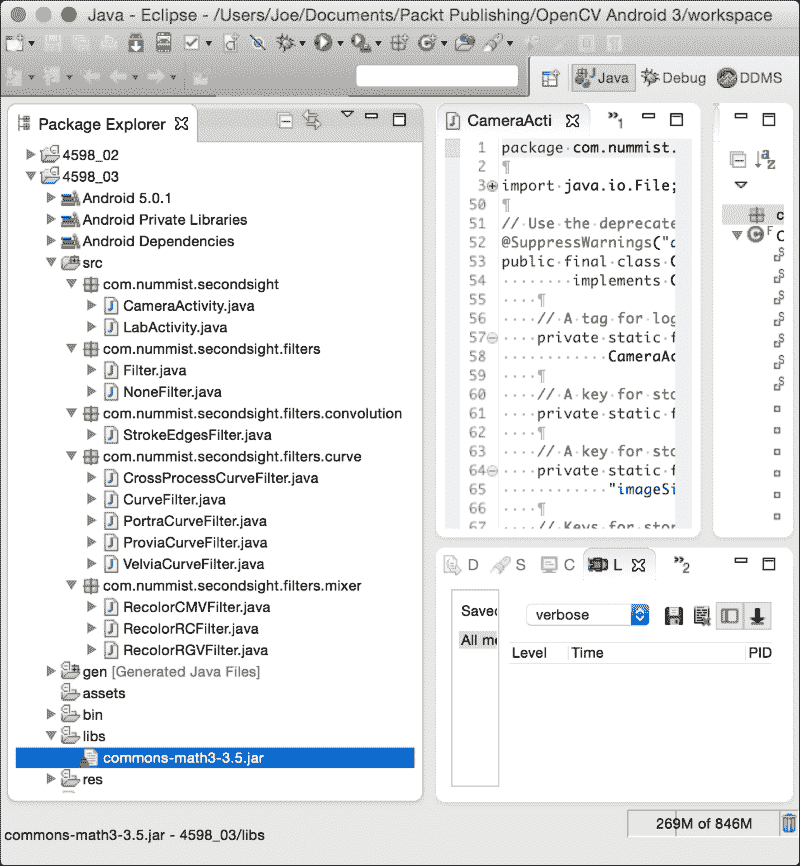This screenshot has height=866, width=800.
Task: Toggle the checkmark icon in the main toolbar
Action: tap(191, 44)
